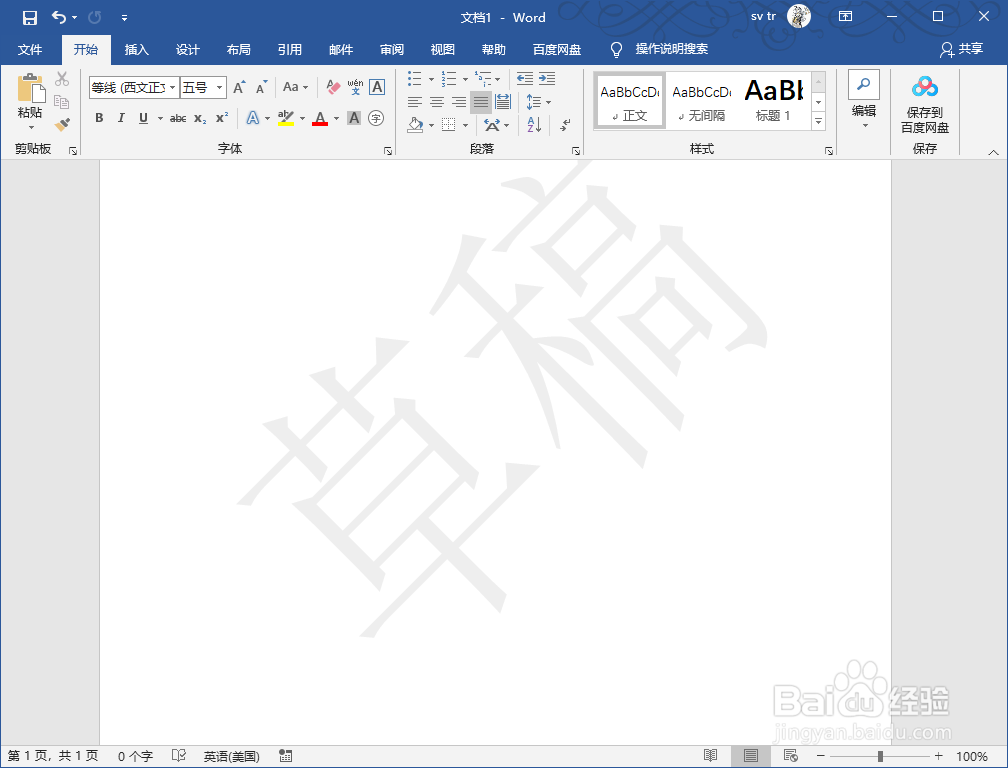Toggle strikethrough abc formatting

[x=178, y=118]
